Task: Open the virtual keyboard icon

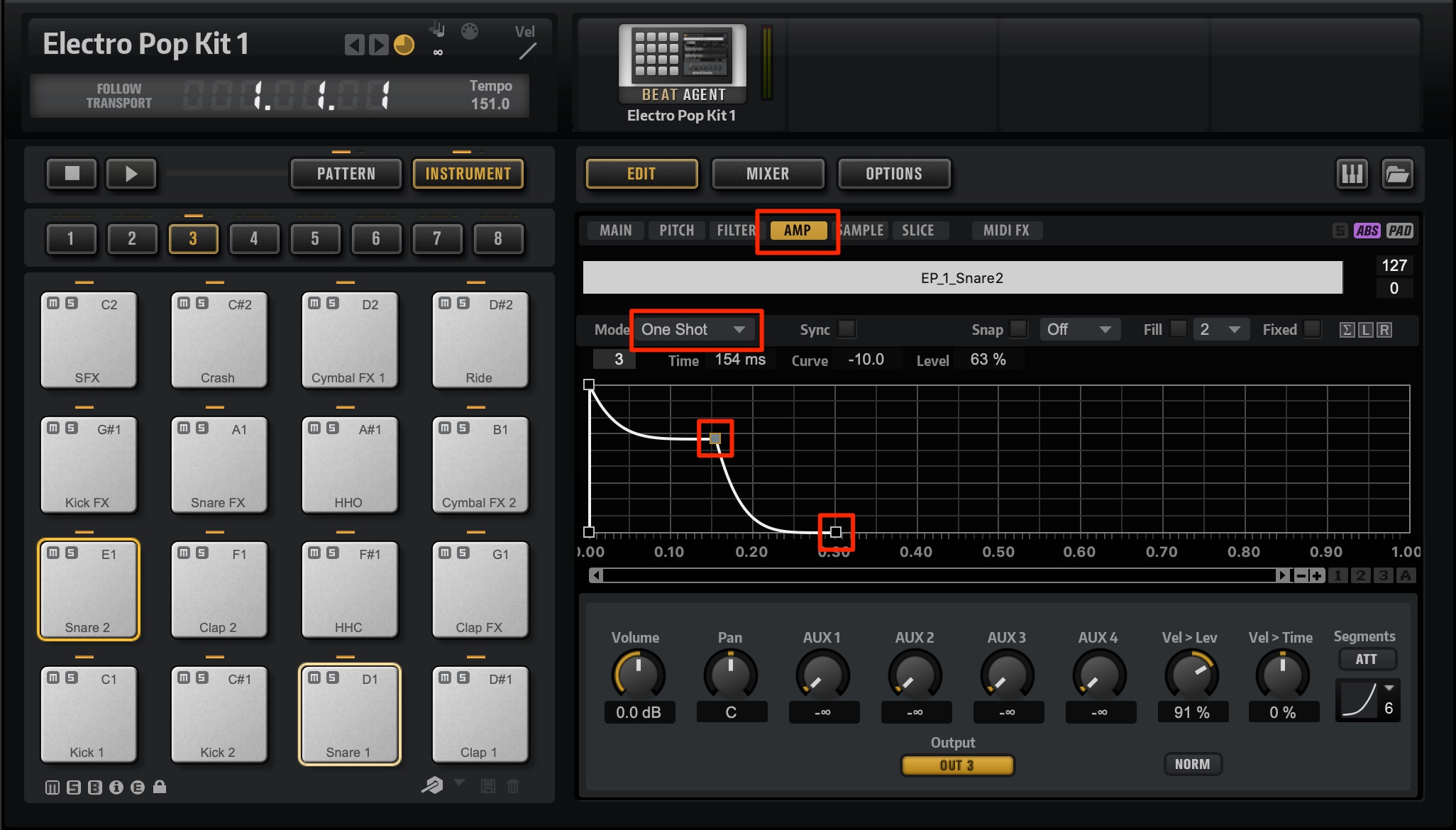Action: click(1352, 174)
